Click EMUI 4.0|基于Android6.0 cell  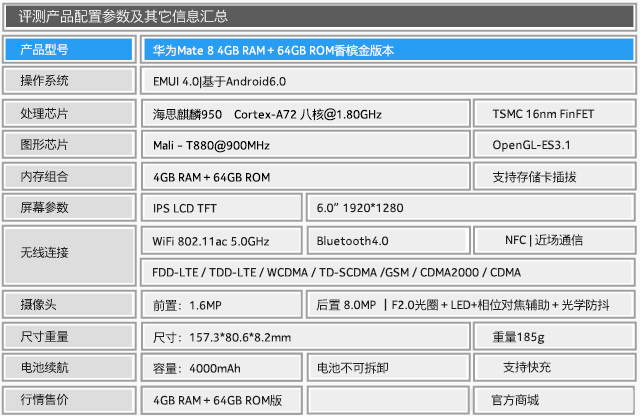click(388, 81)
